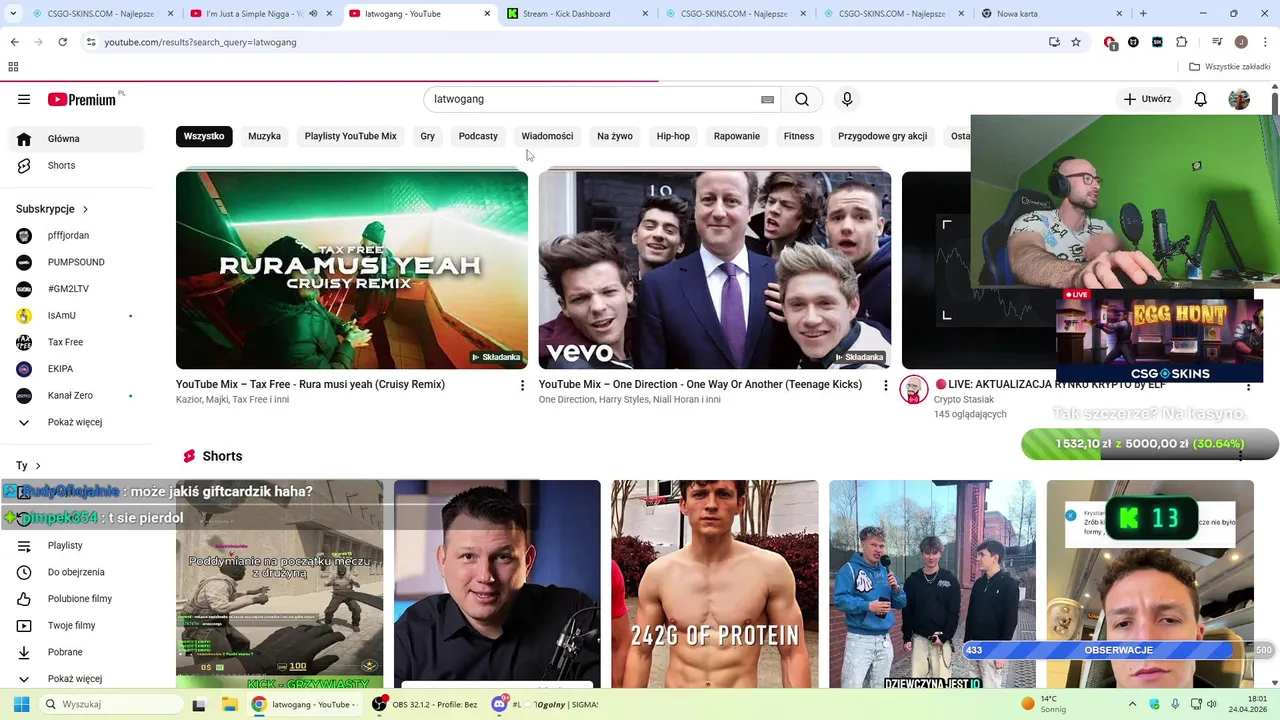Open the YouTube hamburger guide menu

[x=24, y=99]
